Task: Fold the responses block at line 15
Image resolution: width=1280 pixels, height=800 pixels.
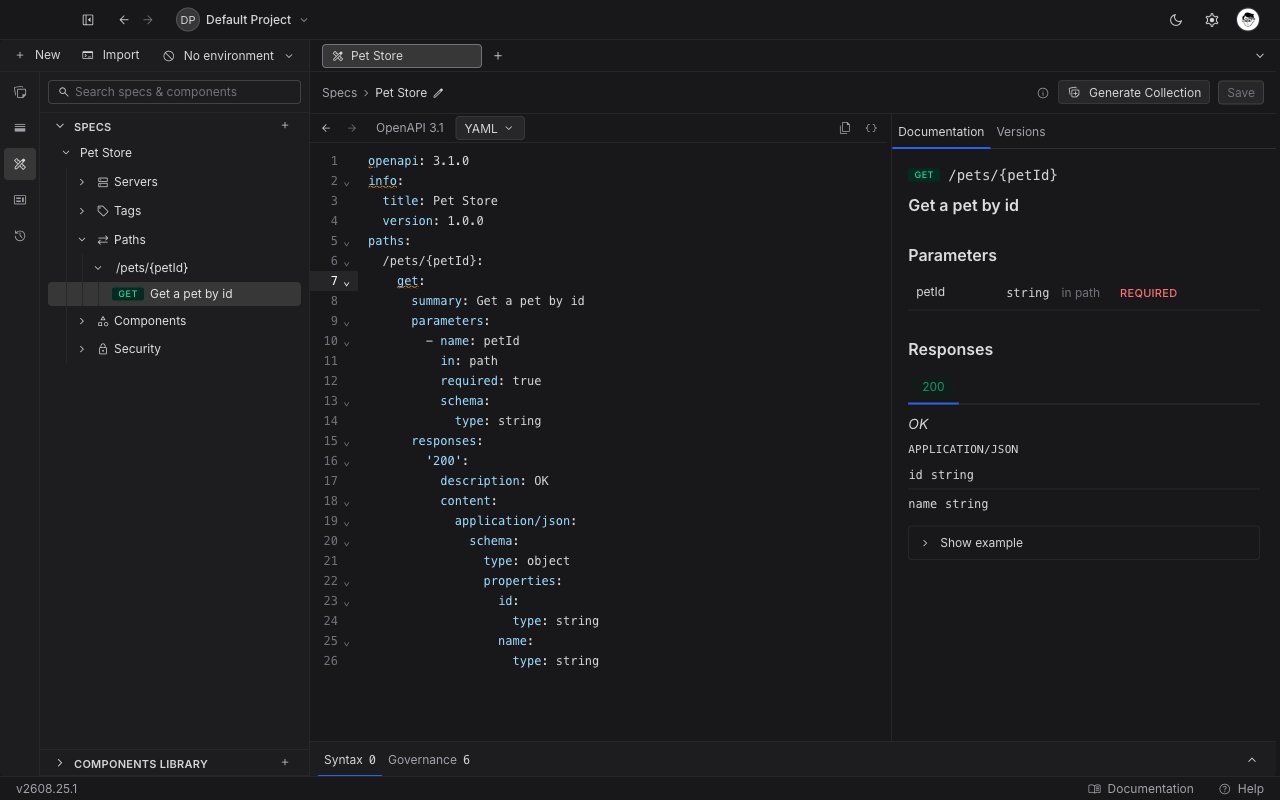Action: coord(347,442)
